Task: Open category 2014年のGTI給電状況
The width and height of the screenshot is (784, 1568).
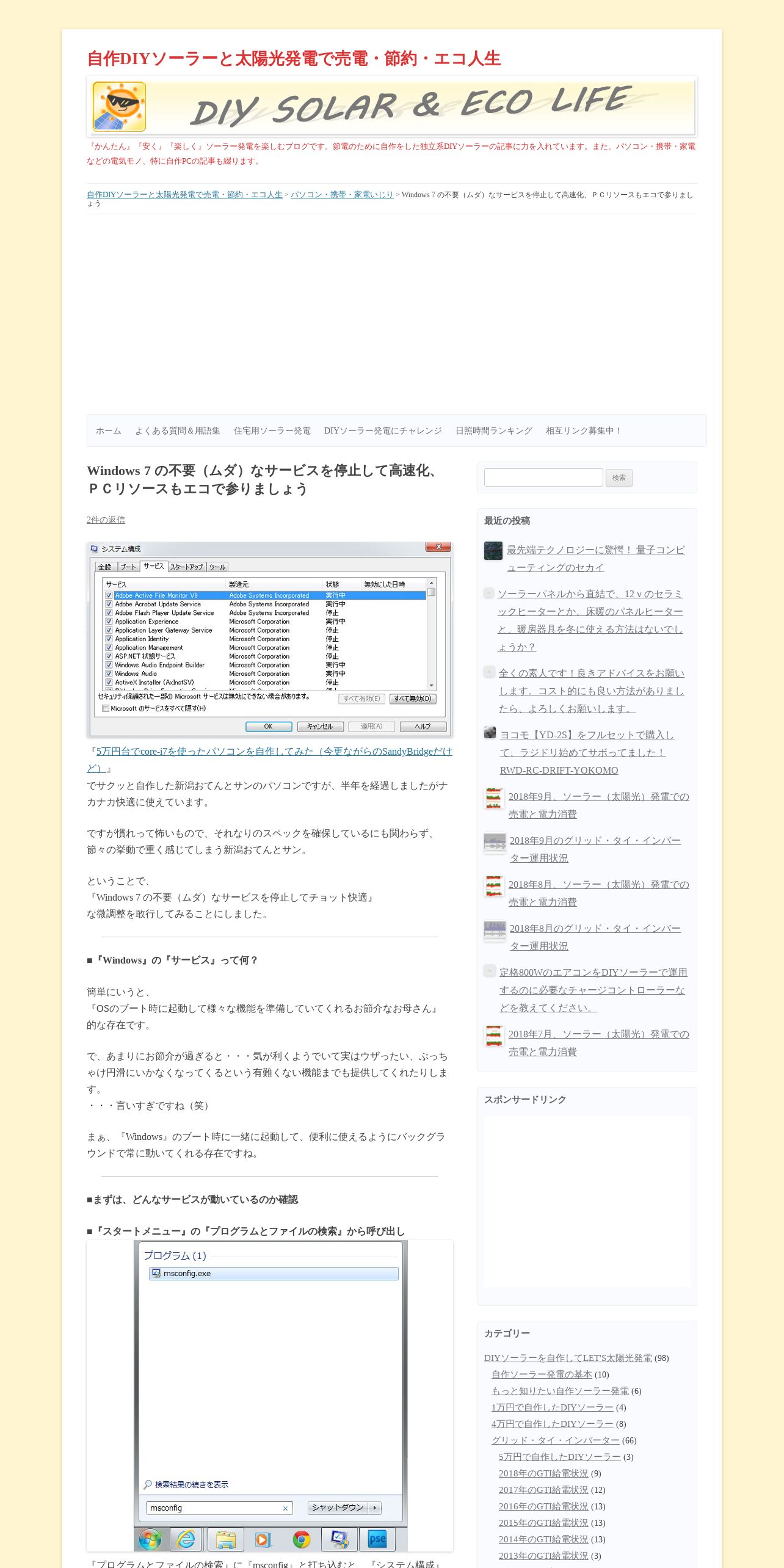Action: [543, 1539]
